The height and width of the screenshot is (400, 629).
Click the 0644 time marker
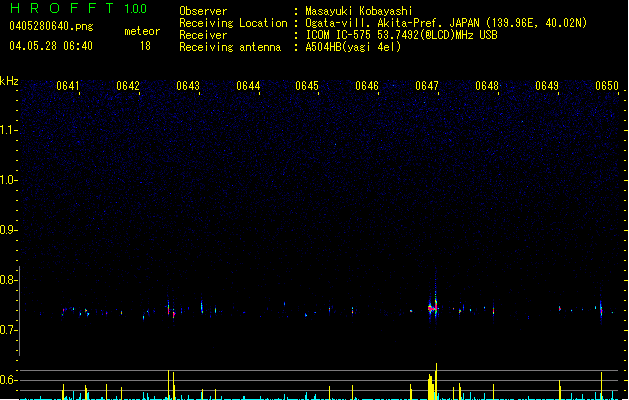pyautogui.click(x=248, y=86)
